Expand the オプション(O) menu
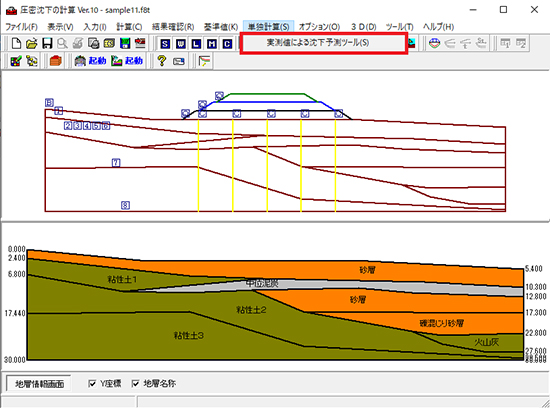This screenshot has width=550, height=408. pos(319,27)
